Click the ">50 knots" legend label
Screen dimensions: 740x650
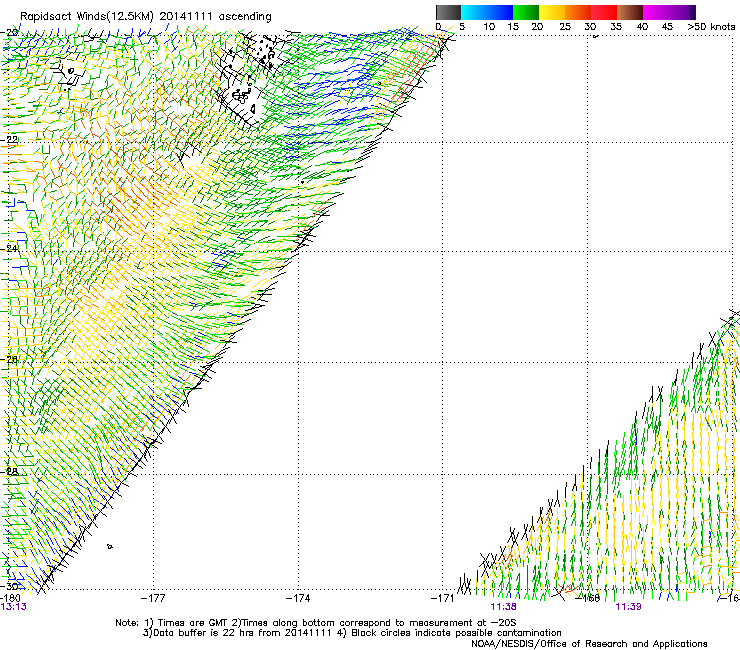click(711, 27)
